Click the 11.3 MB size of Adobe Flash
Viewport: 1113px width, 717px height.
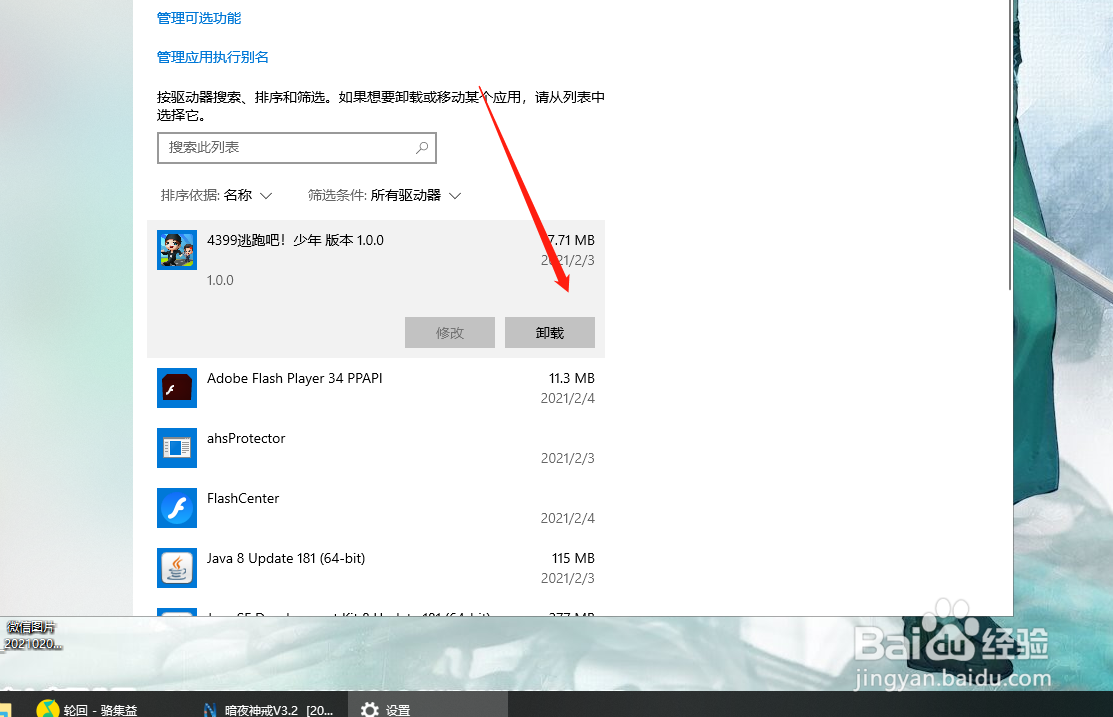[x=571, y=378]
